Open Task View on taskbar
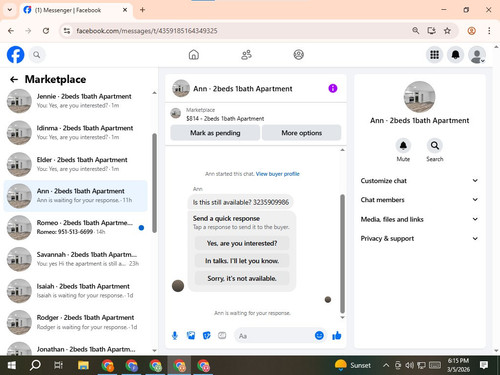This screenshot has width=500, height=375. [58, 365]
